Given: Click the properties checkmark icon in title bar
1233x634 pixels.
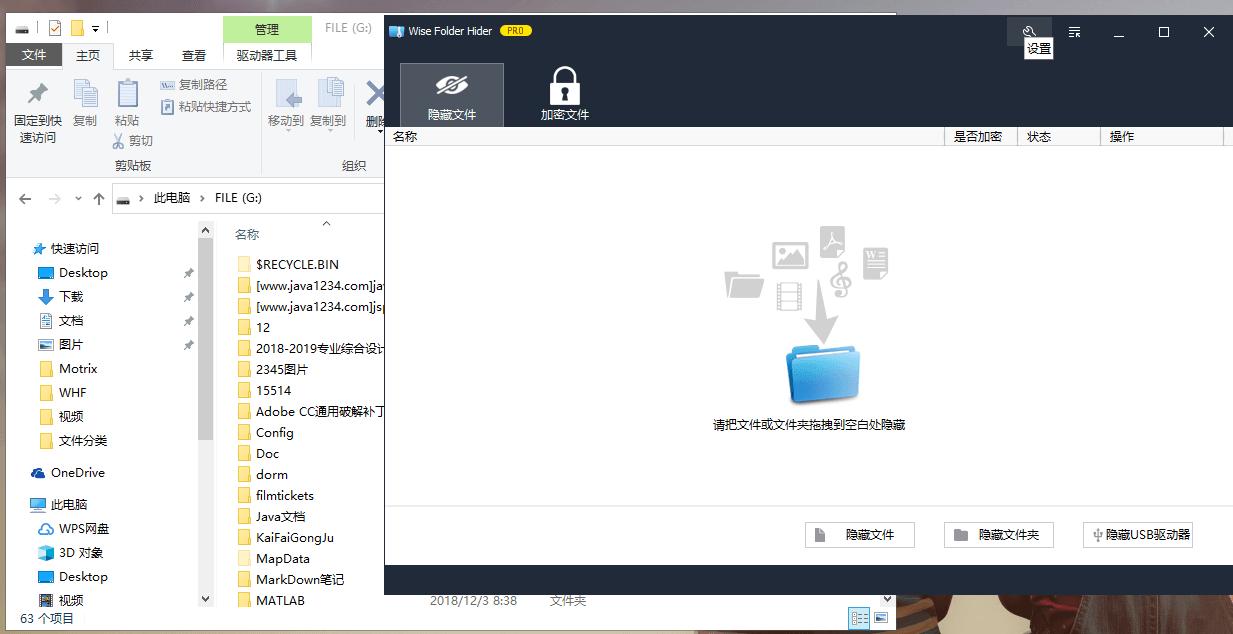Looking at the screenshot, I should click(55, 28).
